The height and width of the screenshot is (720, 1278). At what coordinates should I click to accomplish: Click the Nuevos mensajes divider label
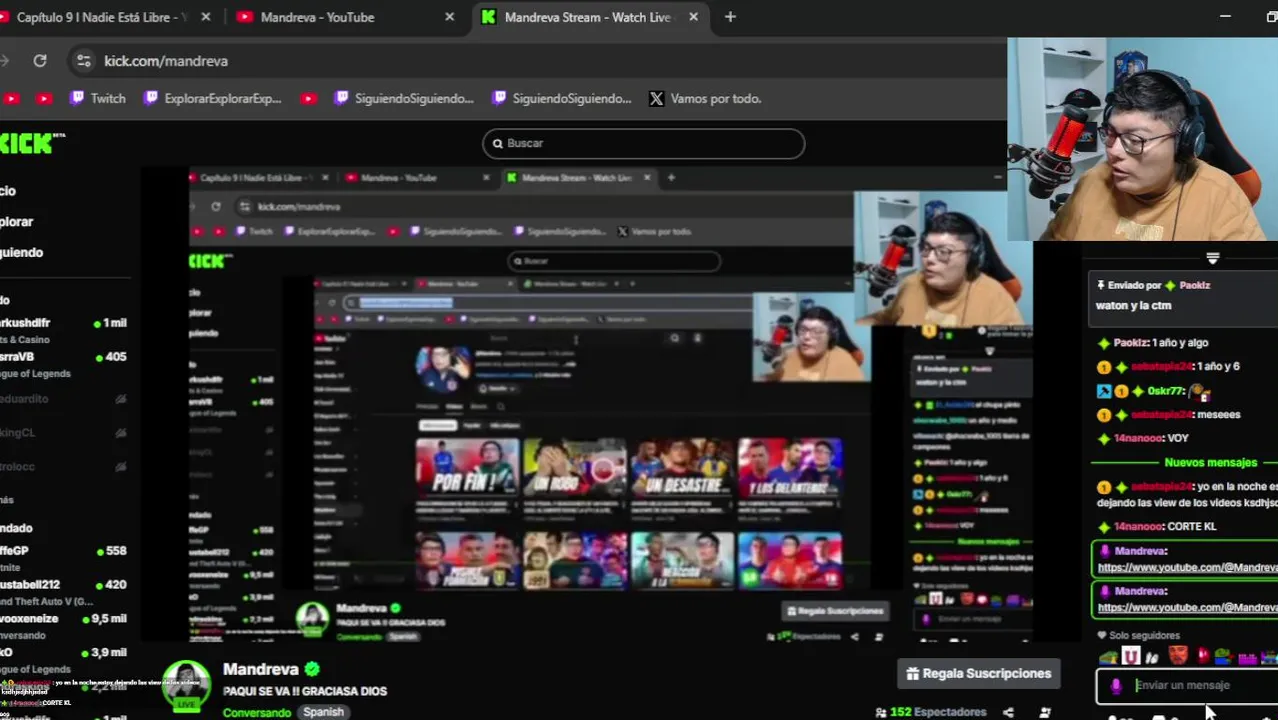[1210, 462]
